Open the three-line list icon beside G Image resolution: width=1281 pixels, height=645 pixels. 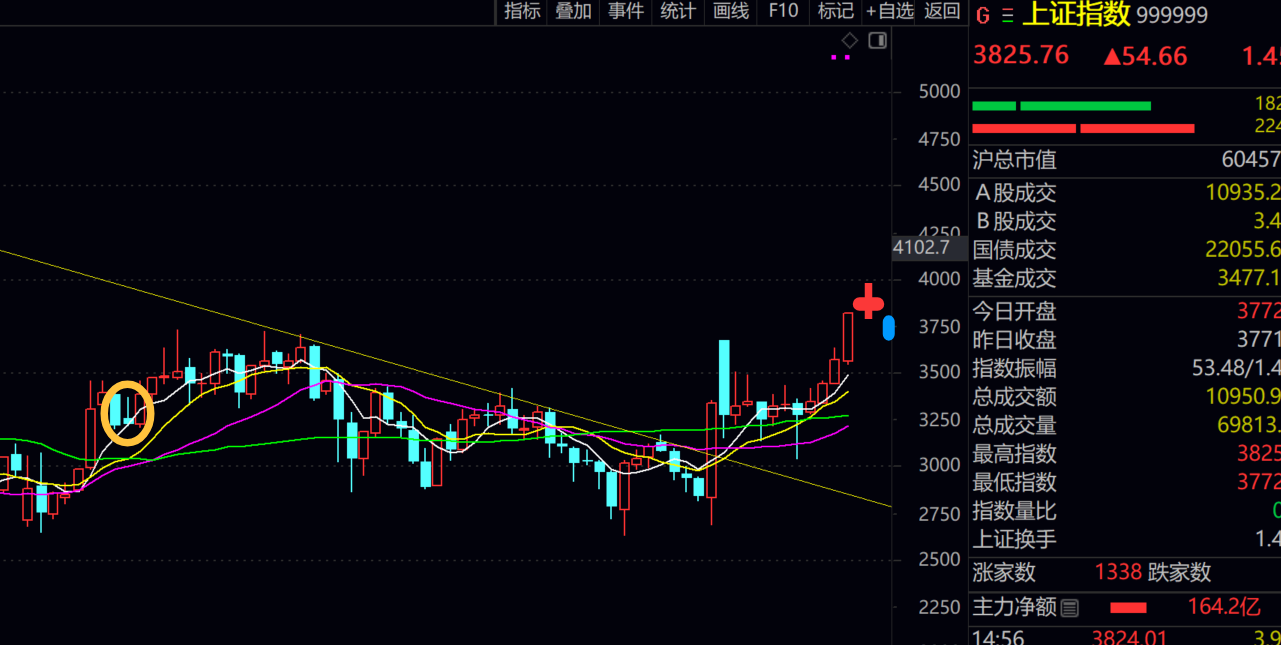point(1007,16)
